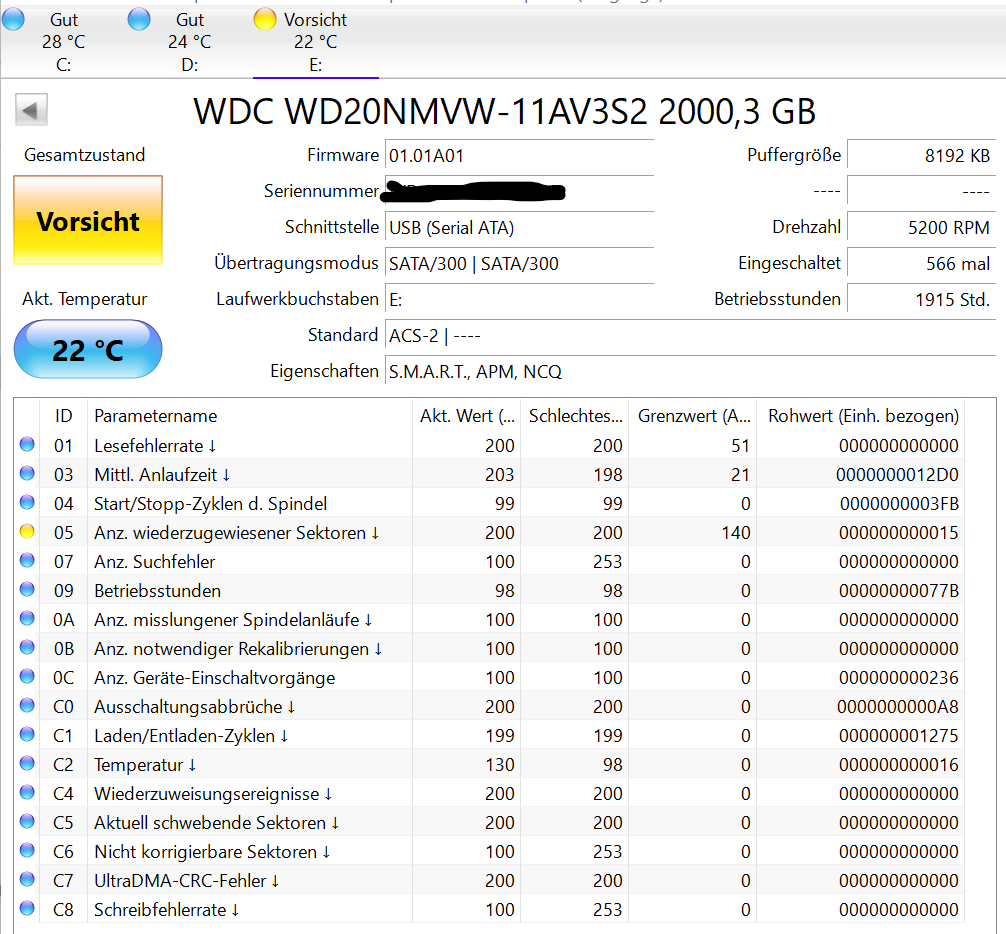
Task: Click the Standard field ACS-2
Action: [690, 335]
